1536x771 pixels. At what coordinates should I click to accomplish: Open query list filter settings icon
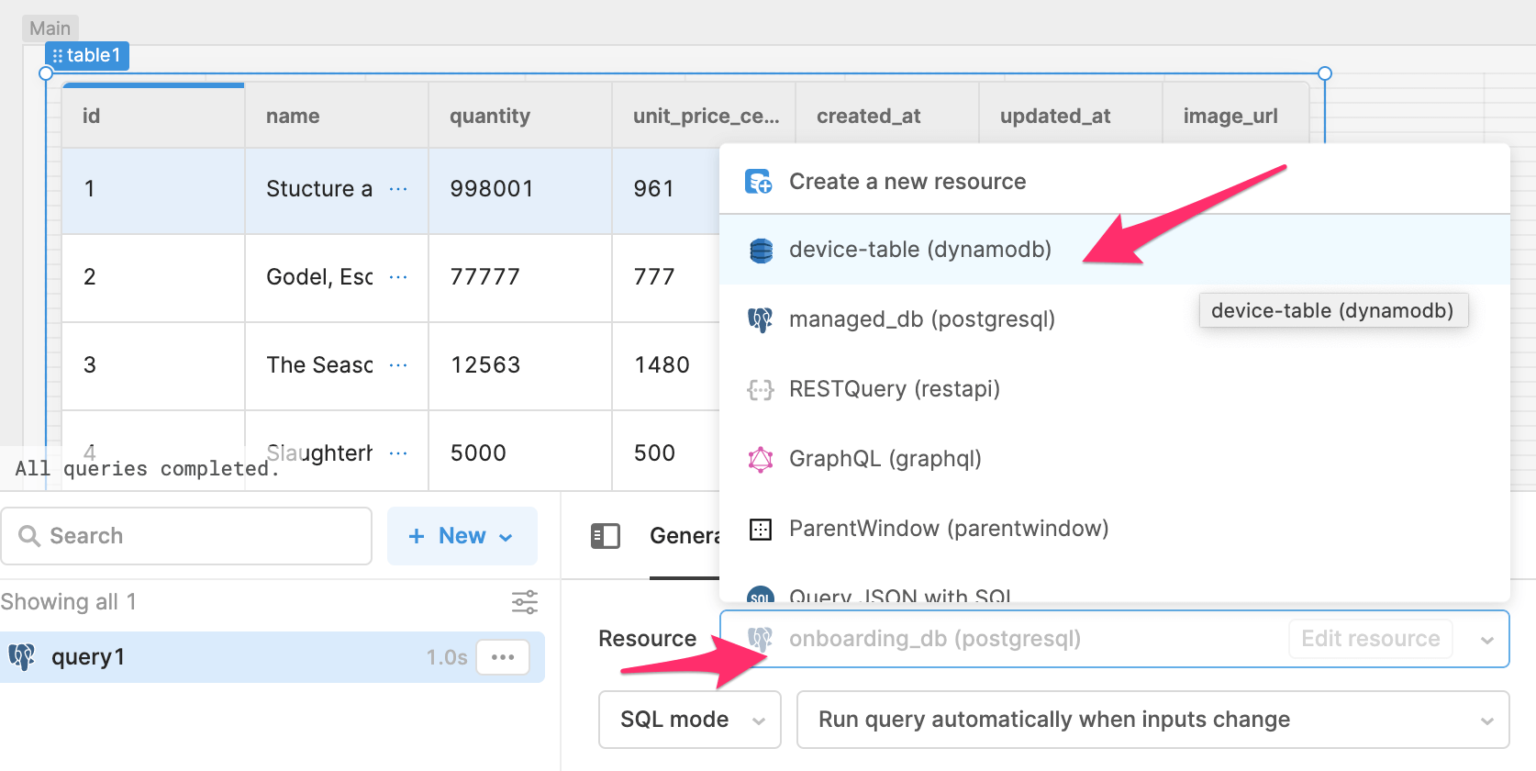click(x=524, y=602)
